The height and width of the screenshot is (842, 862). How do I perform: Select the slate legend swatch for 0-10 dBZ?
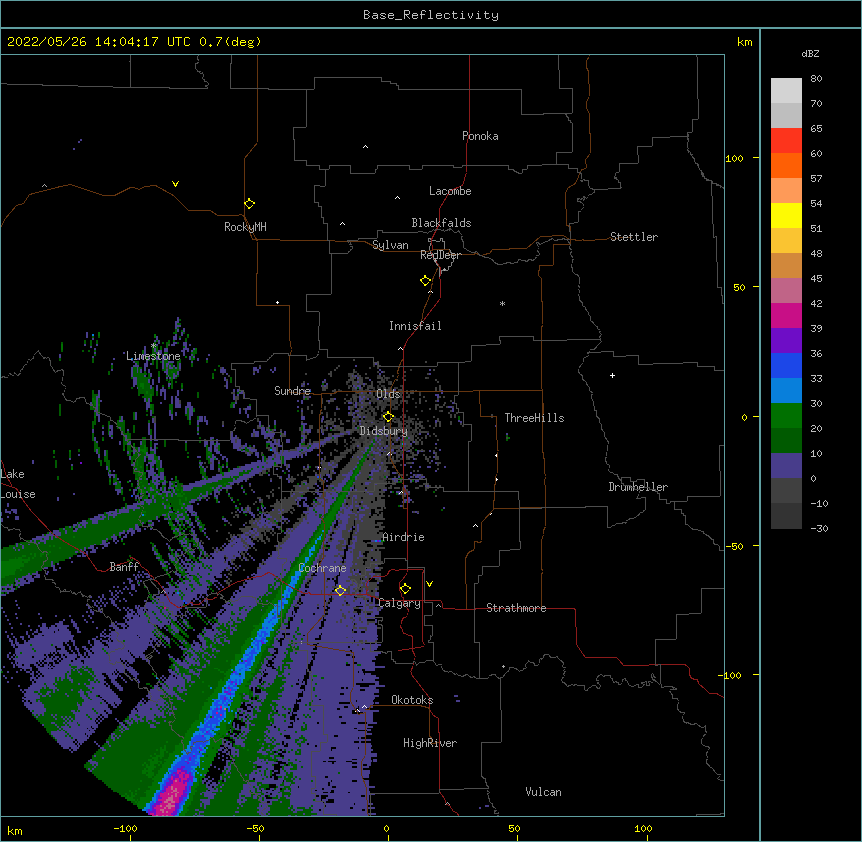(x=786, y=466)
